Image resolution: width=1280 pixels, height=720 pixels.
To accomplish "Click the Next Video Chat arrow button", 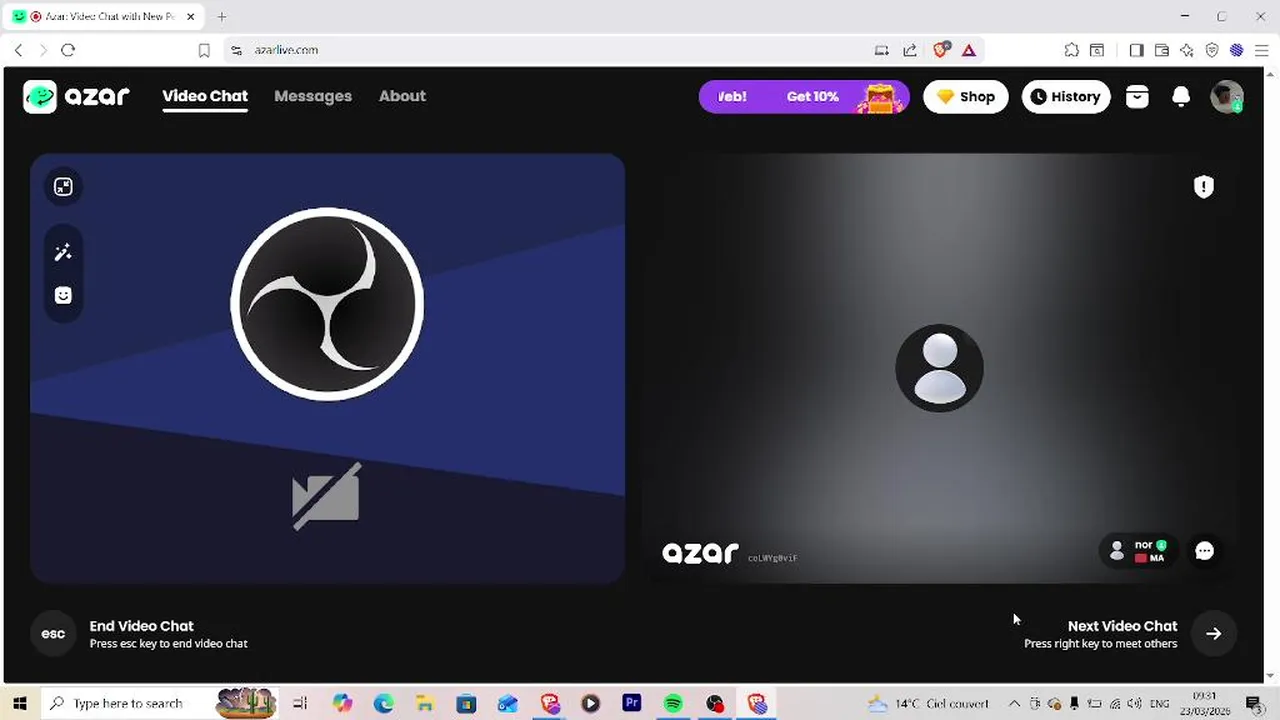I will click(1213, 633).
